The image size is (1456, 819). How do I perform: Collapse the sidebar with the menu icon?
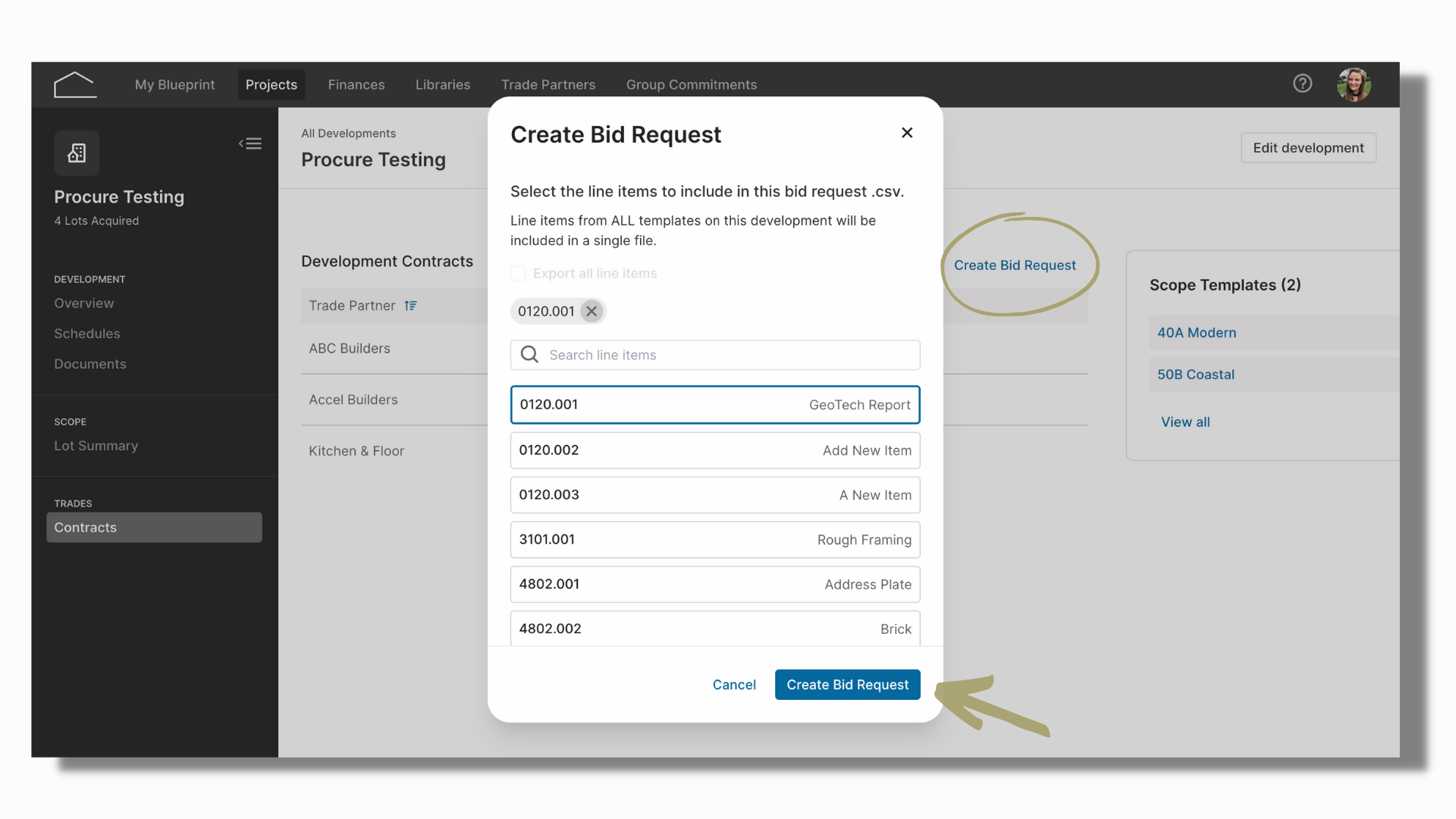pyautogui.click(x=250, y=143)
